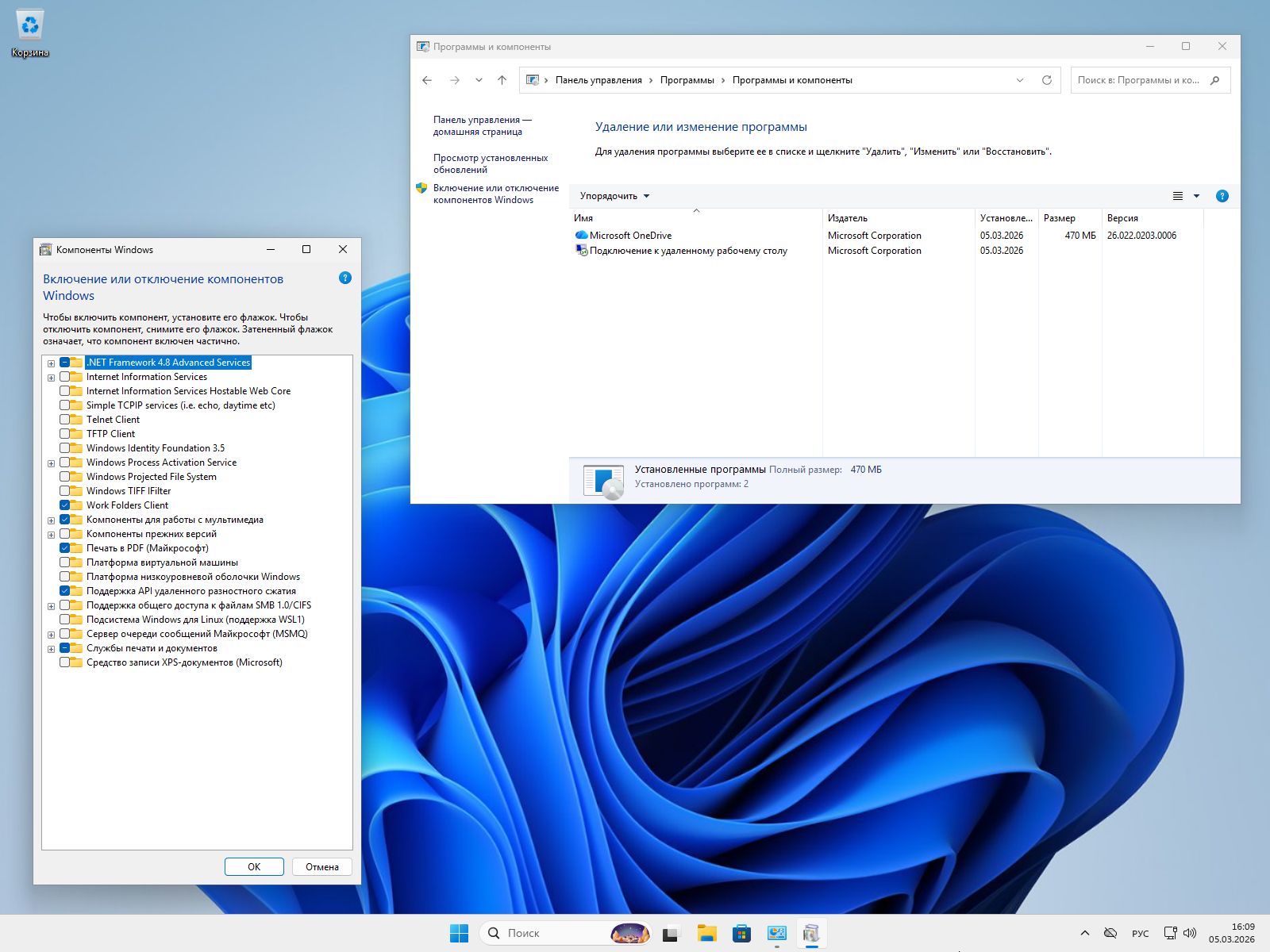Click the Remote Desktop connection icon in the list
The image size is (1270, 952).
coord(580,251)
